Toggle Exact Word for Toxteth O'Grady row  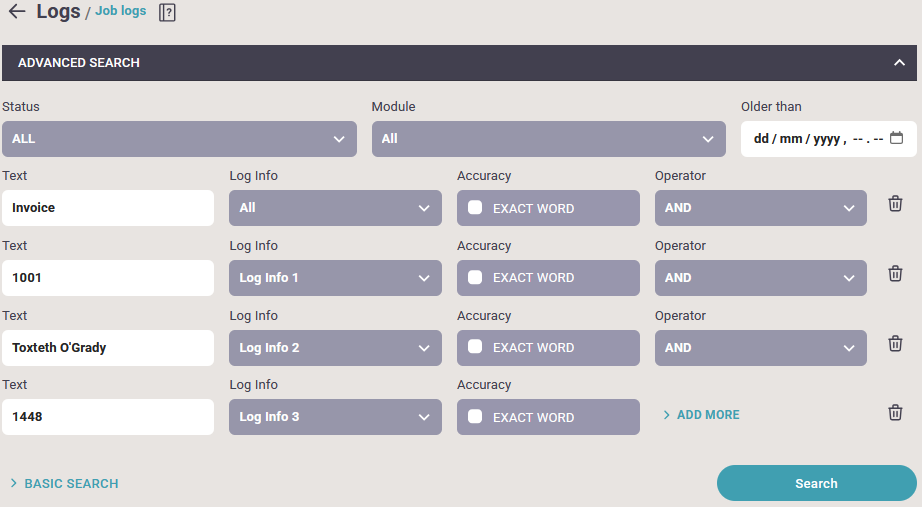coord(475,347)
